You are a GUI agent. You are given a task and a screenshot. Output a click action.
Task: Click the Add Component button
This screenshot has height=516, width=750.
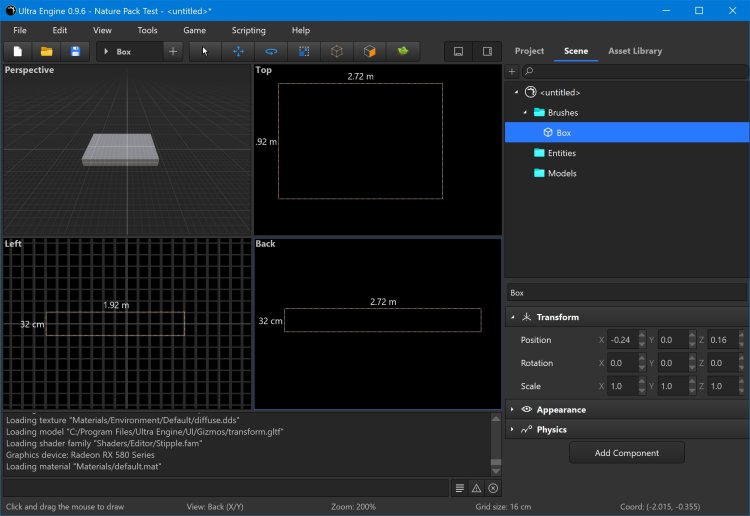[x=627, y=453]
